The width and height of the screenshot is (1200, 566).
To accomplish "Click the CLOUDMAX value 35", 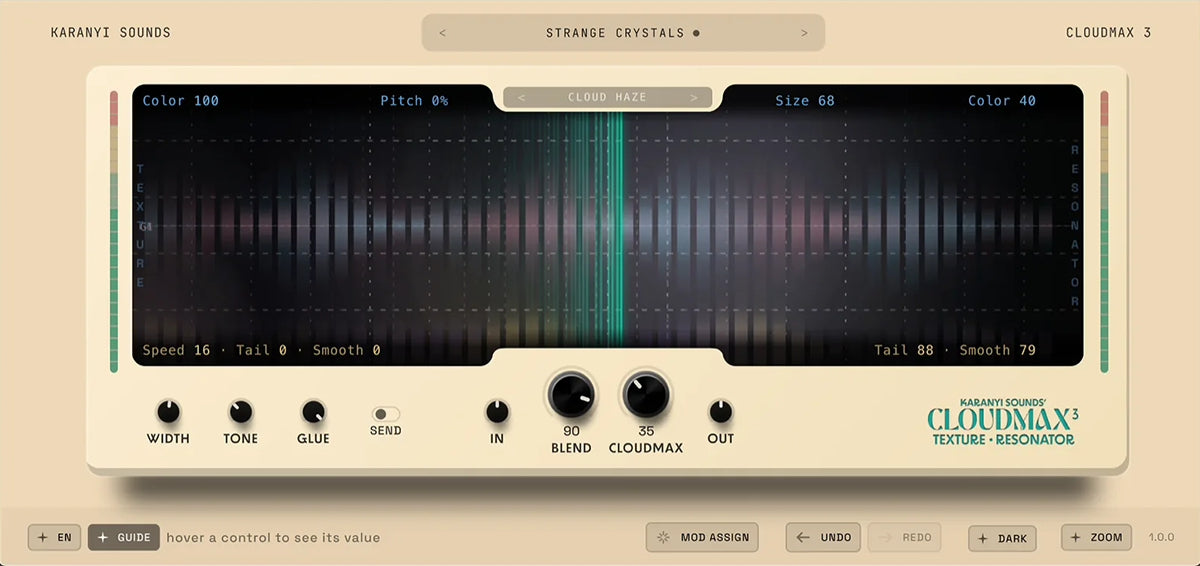I will [646, 431].
